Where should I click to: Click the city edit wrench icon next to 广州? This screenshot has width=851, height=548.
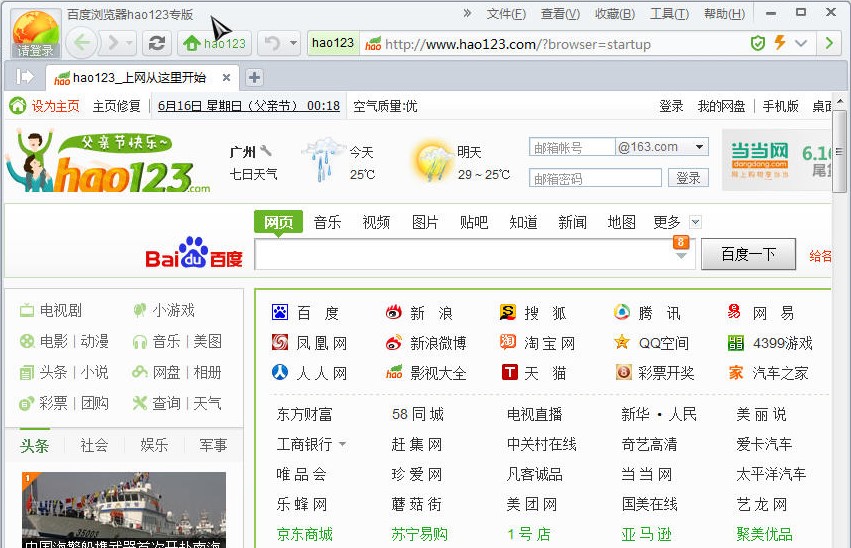265,151
